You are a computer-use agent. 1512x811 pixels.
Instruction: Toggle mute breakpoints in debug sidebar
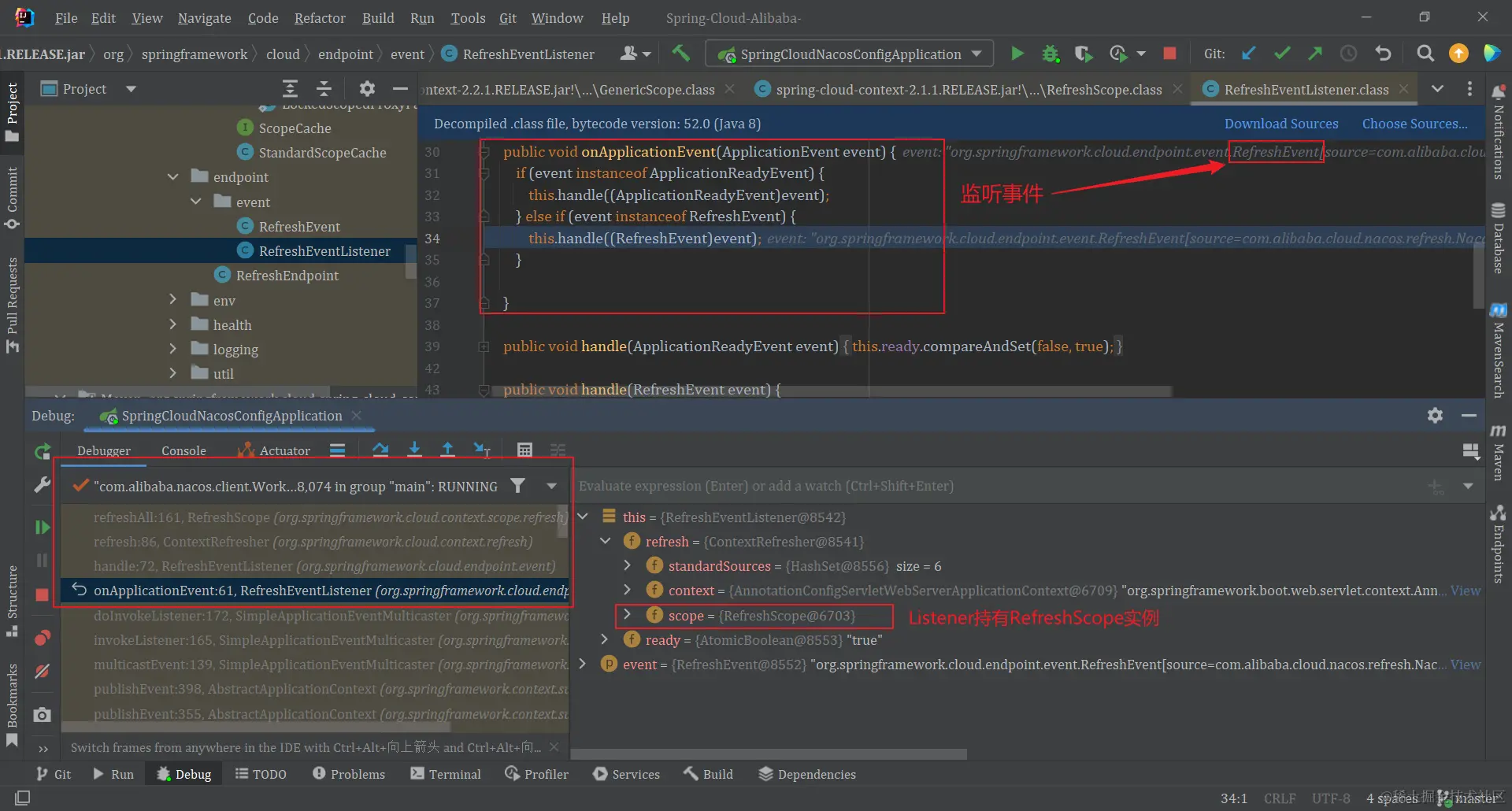pos(43,671)
